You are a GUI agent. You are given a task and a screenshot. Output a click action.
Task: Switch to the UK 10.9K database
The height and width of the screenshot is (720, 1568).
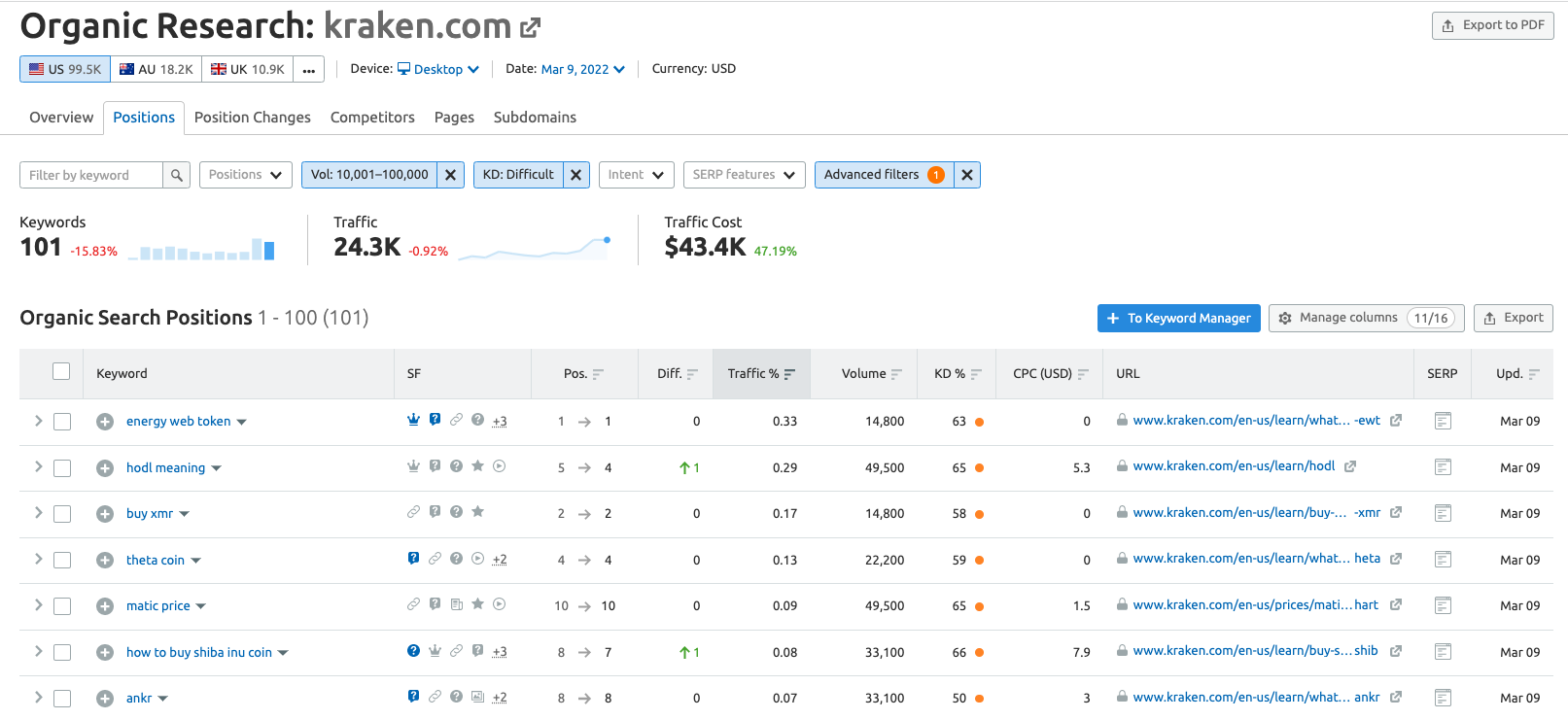(x=248, y=69)
